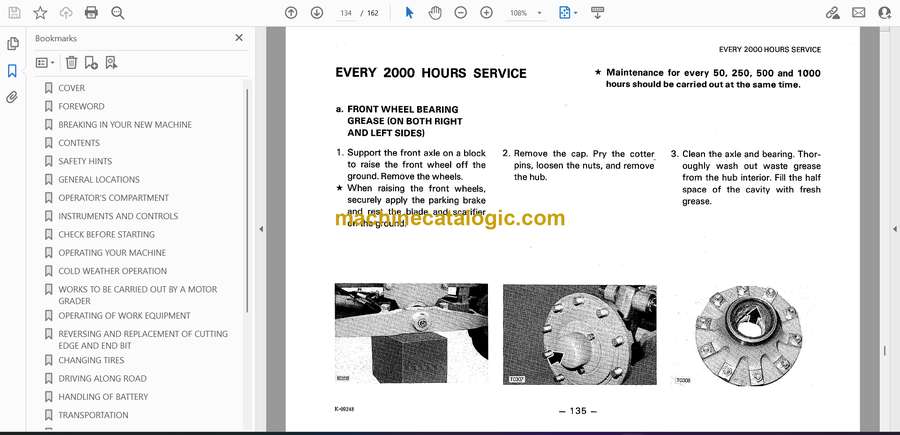Click the EVERY 2000 HOURS SERVICE heading
The width and height of the screenshot is (900, 435).
pos(430,73)
